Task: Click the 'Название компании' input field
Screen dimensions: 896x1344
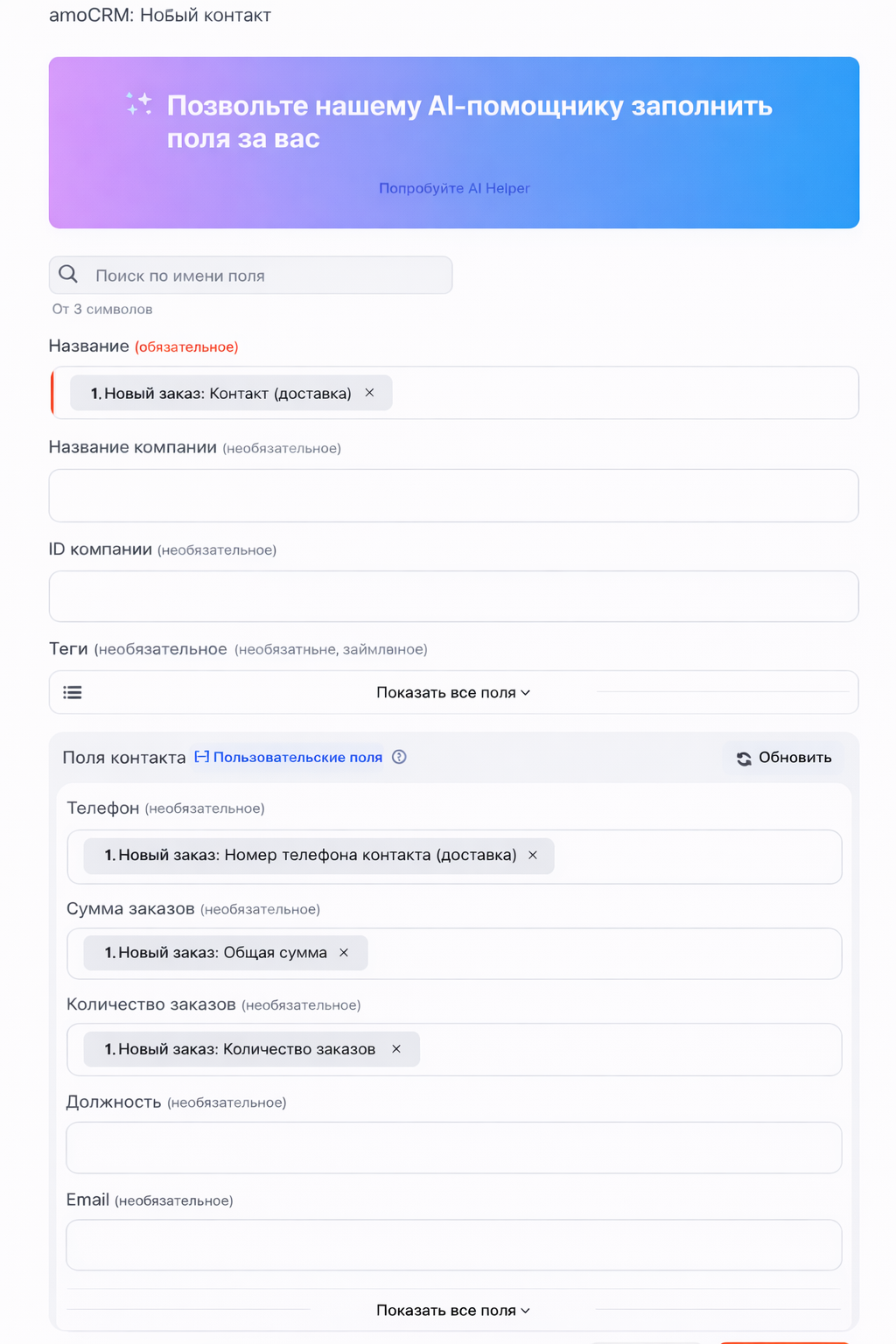Action: 453,496
